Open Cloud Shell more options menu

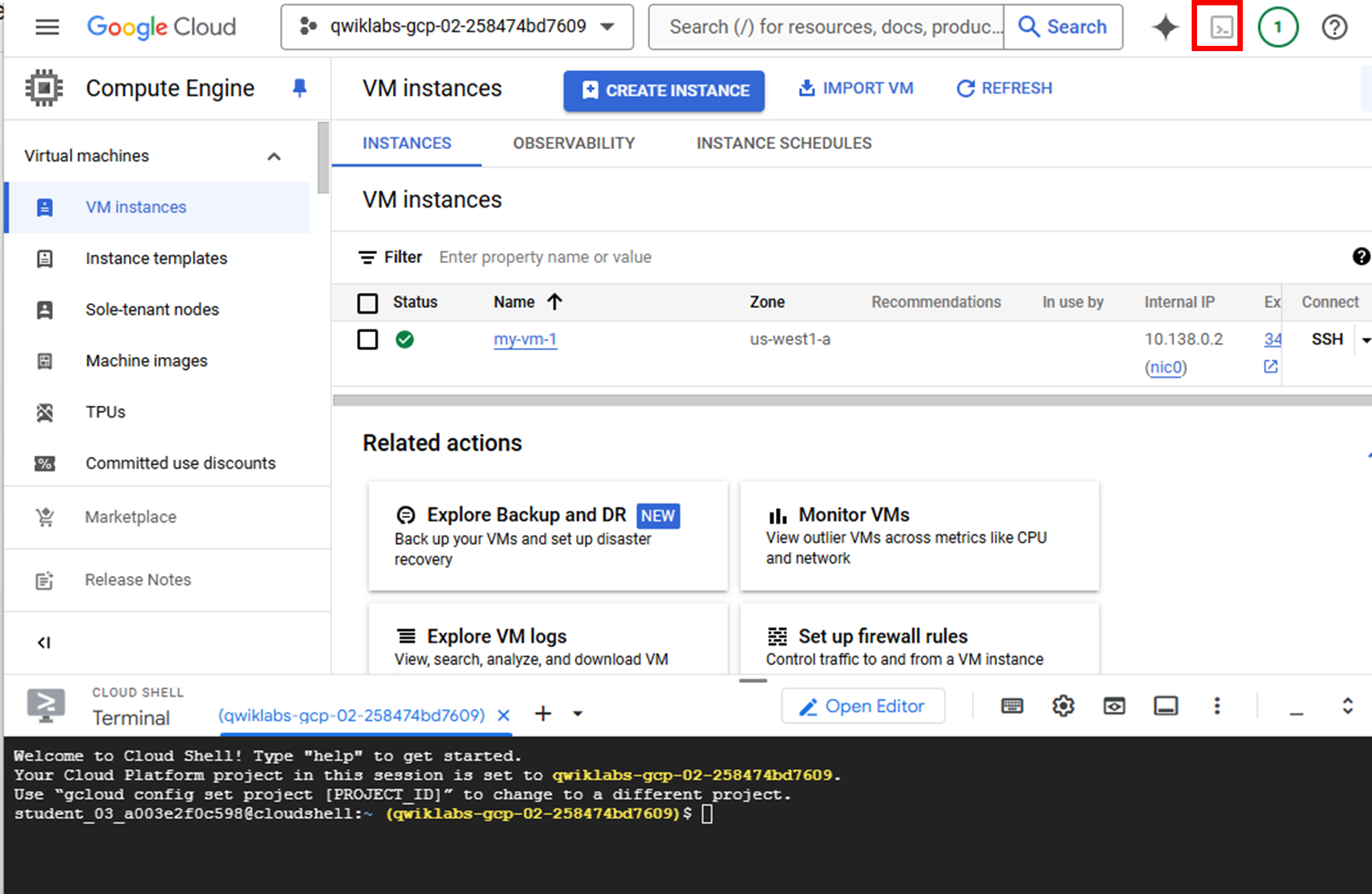1217,706
